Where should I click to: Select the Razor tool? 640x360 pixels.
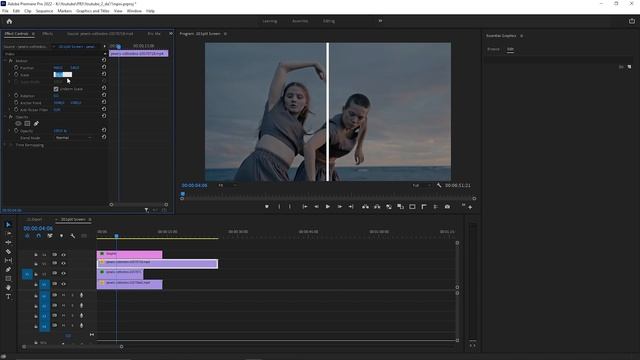point(8,251)
